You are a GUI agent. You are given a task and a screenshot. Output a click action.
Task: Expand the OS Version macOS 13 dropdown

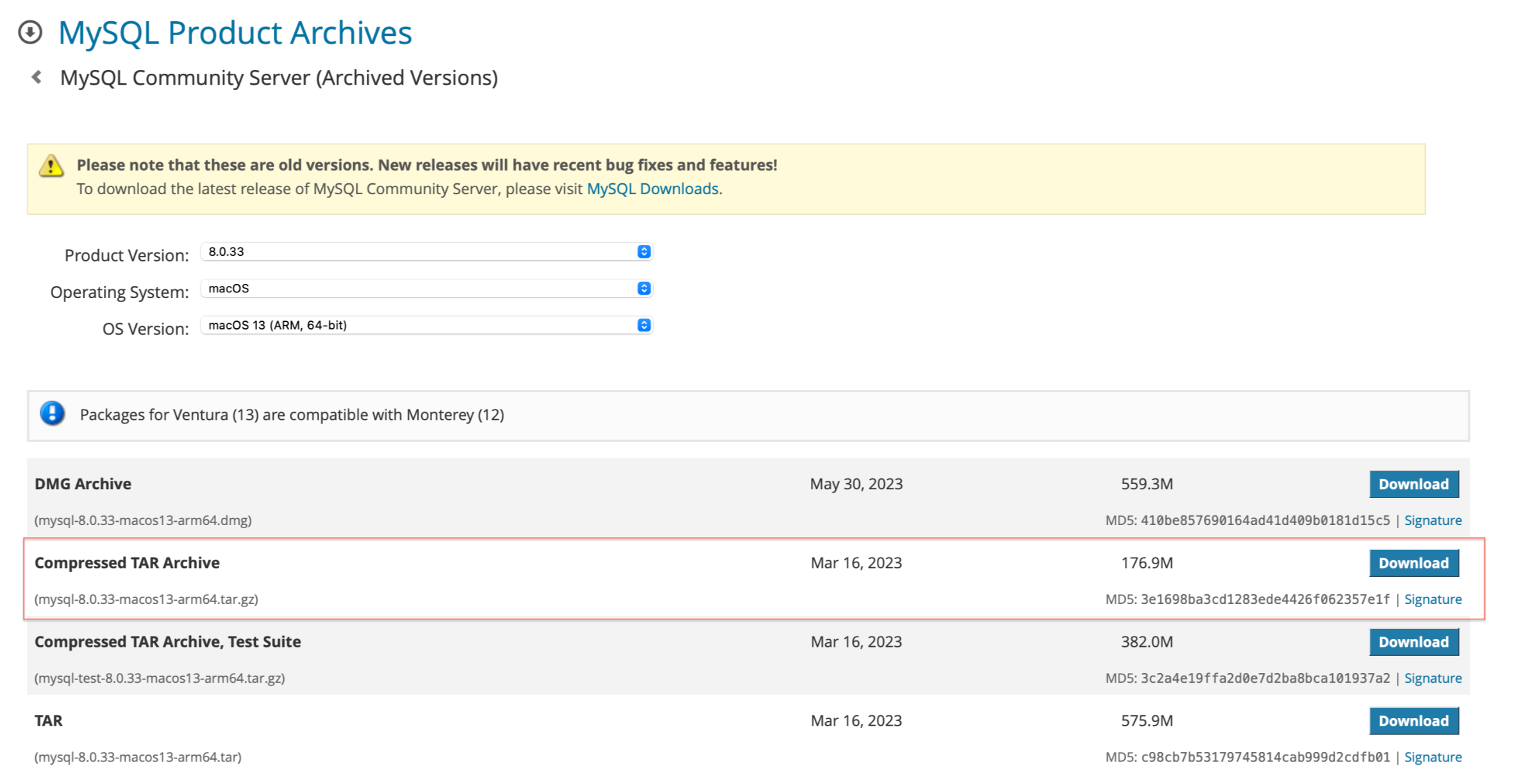pos(423,326)
